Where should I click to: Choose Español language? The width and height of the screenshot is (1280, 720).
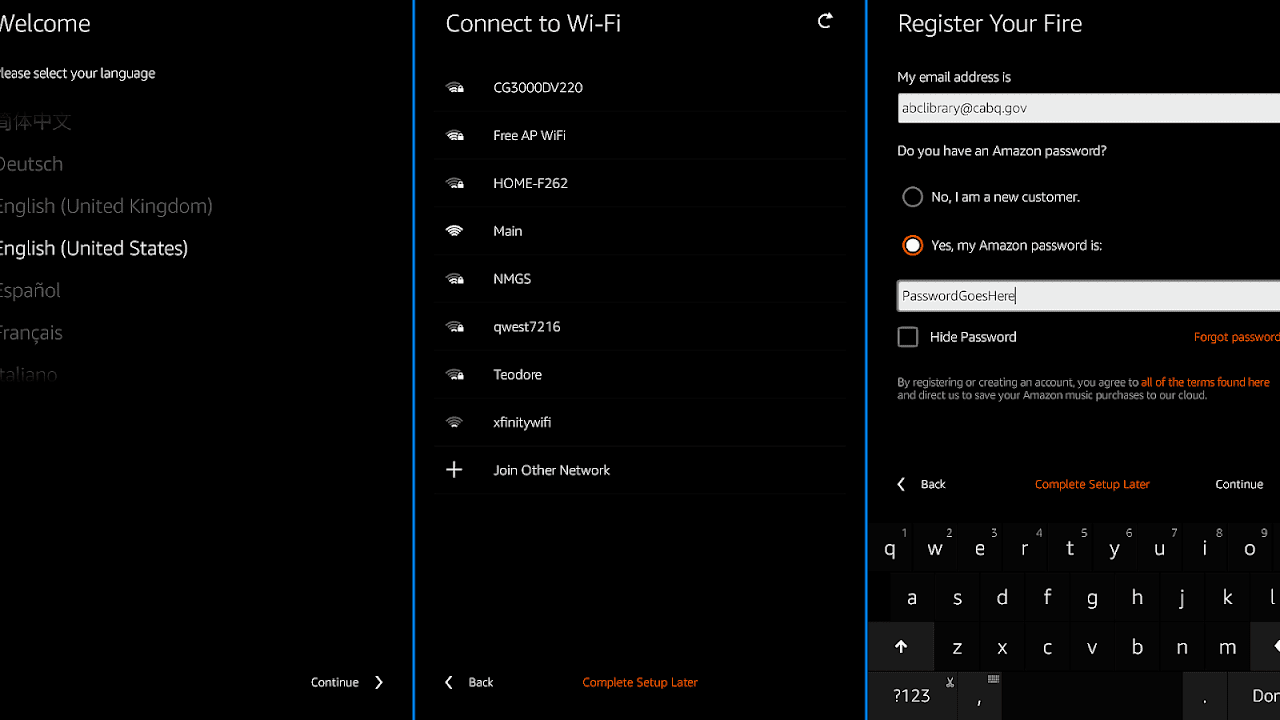click(30, 290)
